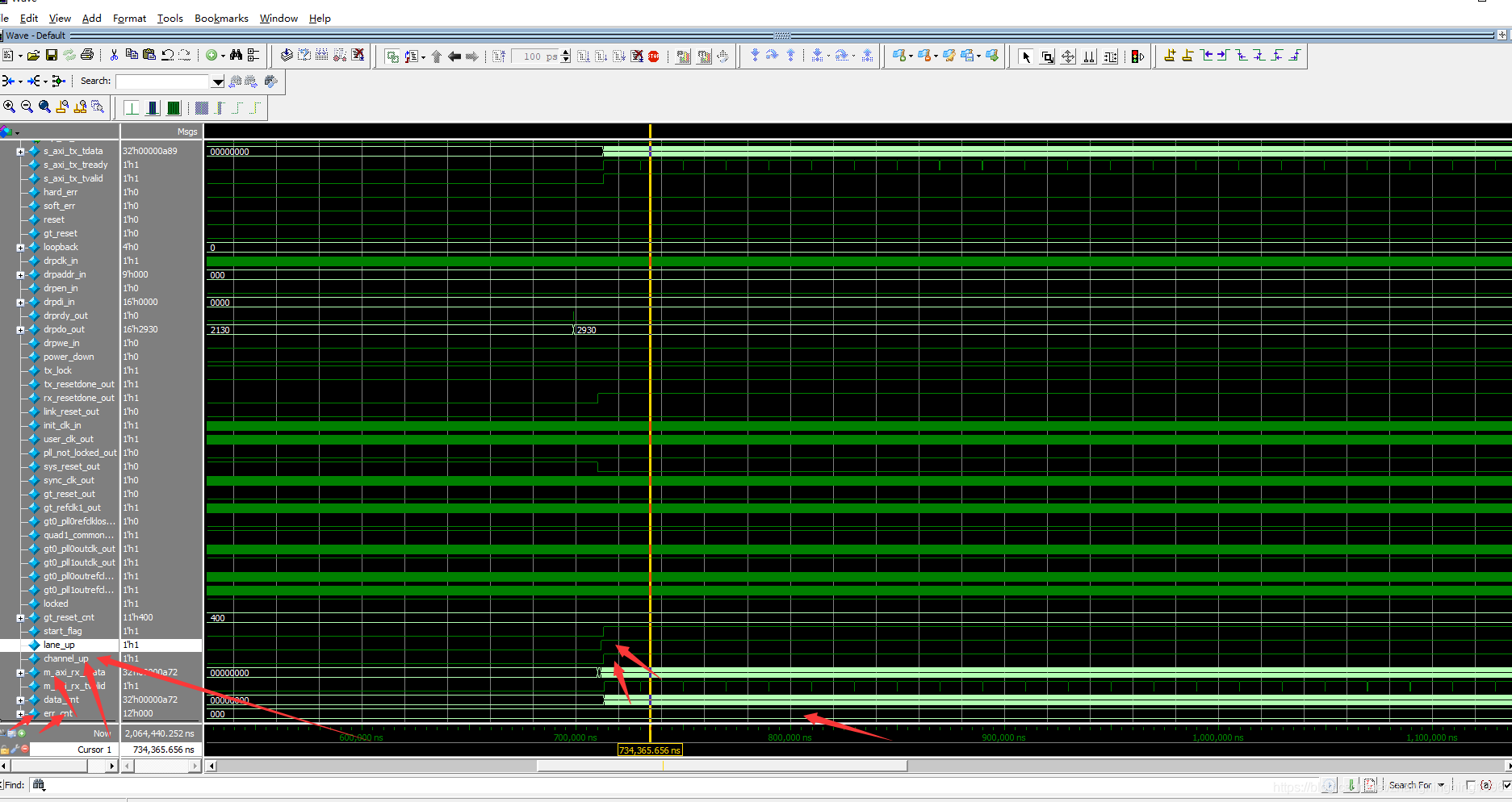Screen dimensions: 1512x802
Task: Expand the drpdo_out signal bus
Action: pyautogui.click(x=20, y=330)
